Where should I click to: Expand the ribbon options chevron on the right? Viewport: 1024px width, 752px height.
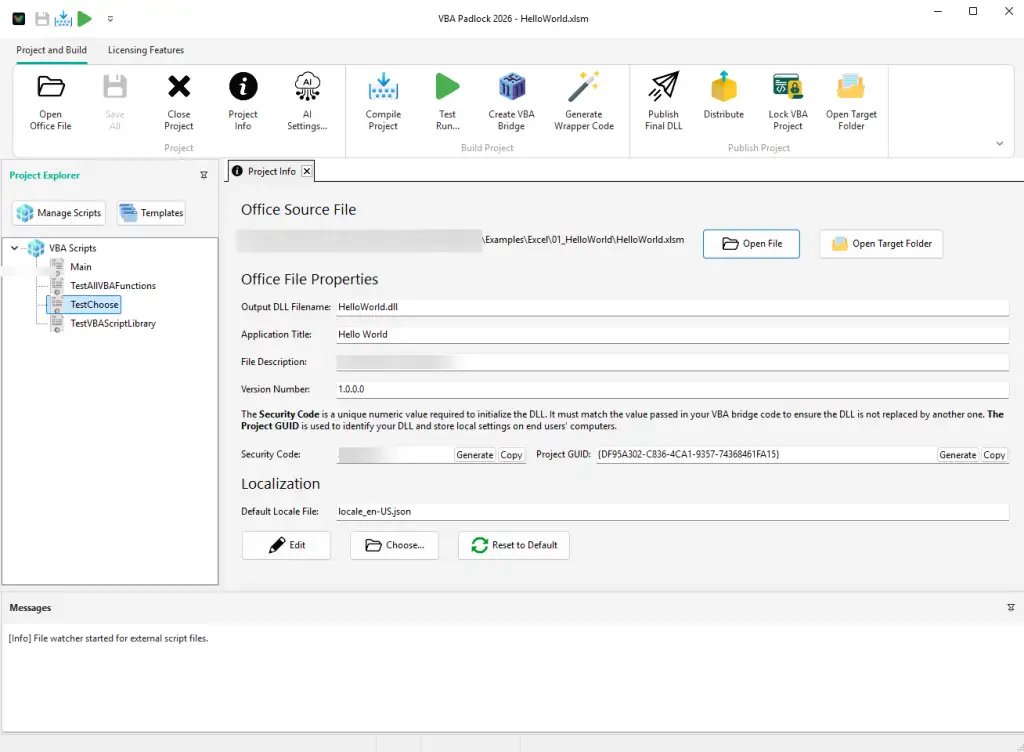[x=999, y=143]
